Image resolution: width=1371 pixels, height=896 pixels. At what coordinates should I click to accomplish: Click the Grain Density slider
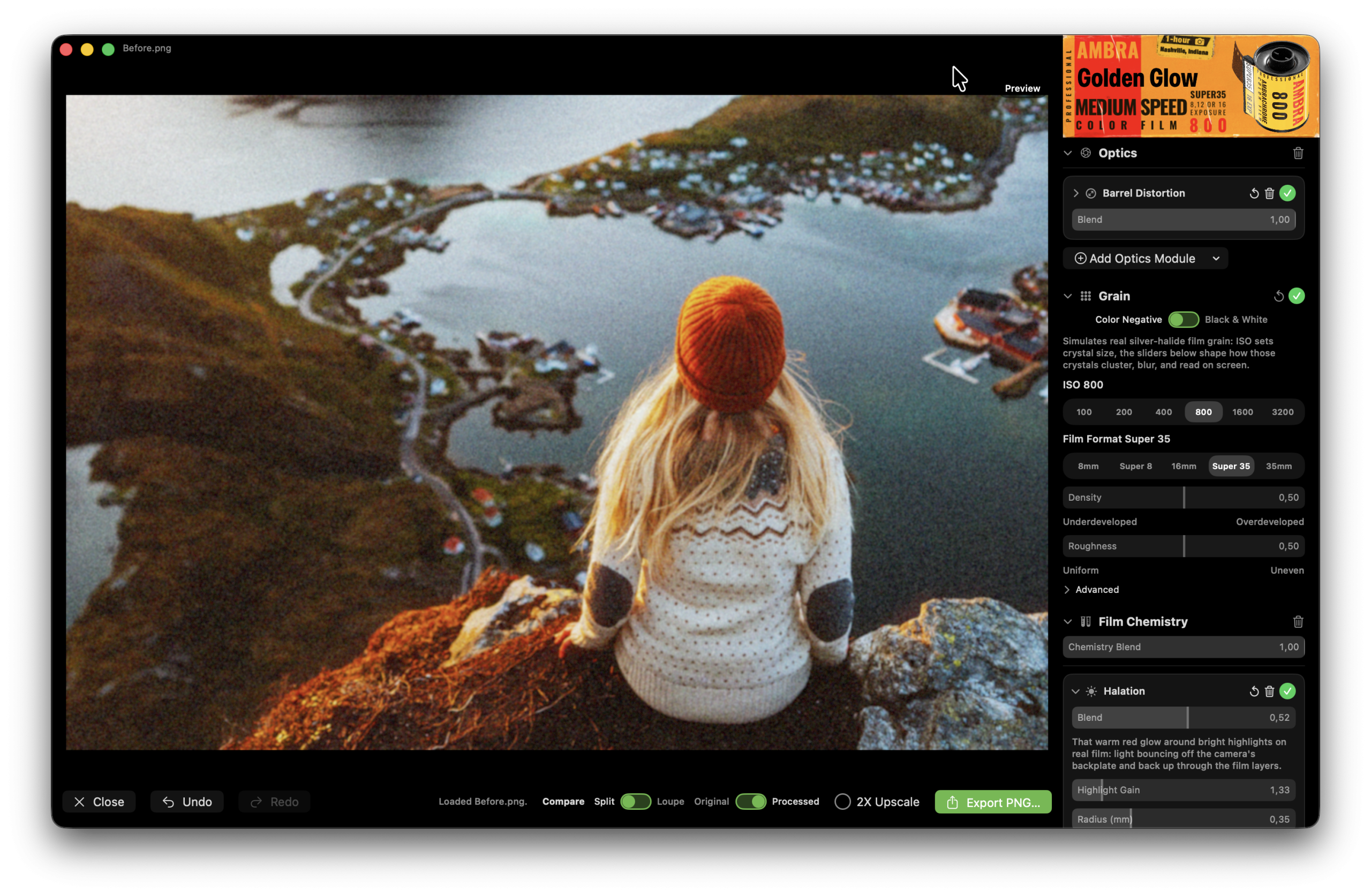[1183, 498]
